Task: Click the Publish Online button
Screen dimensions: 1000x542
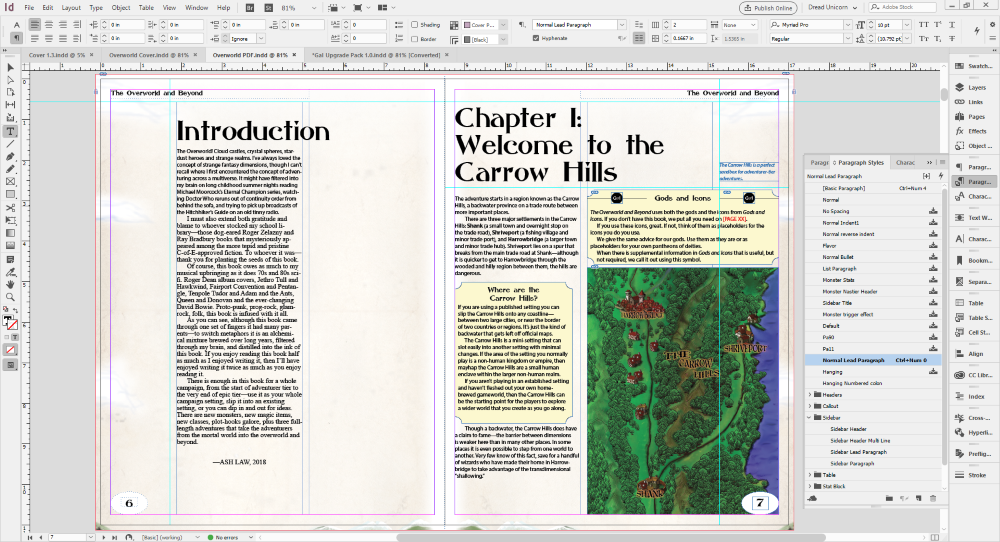Action: click(x=768, y=8)
